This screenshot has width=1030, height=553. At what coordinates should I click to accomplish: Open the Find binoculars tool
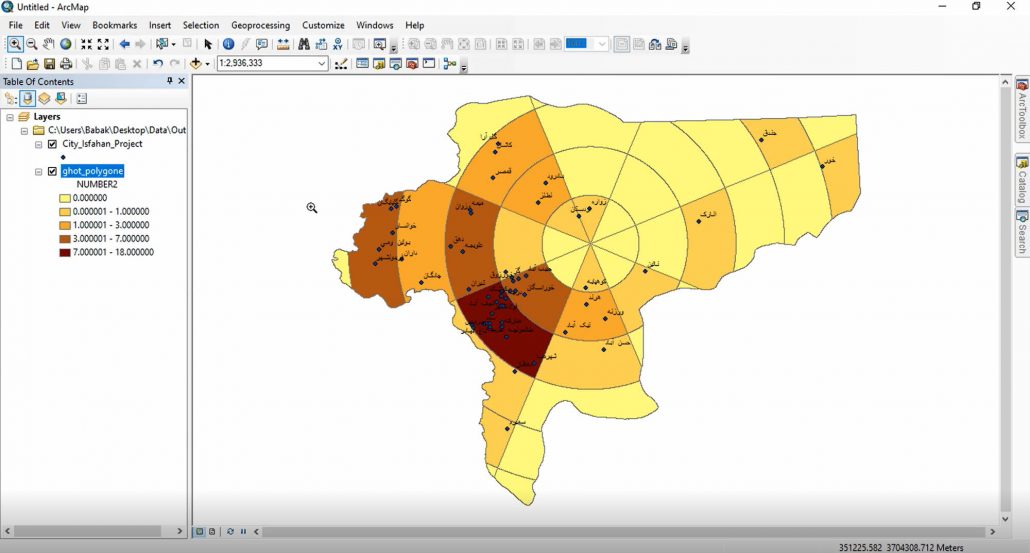tap(304, 44)
